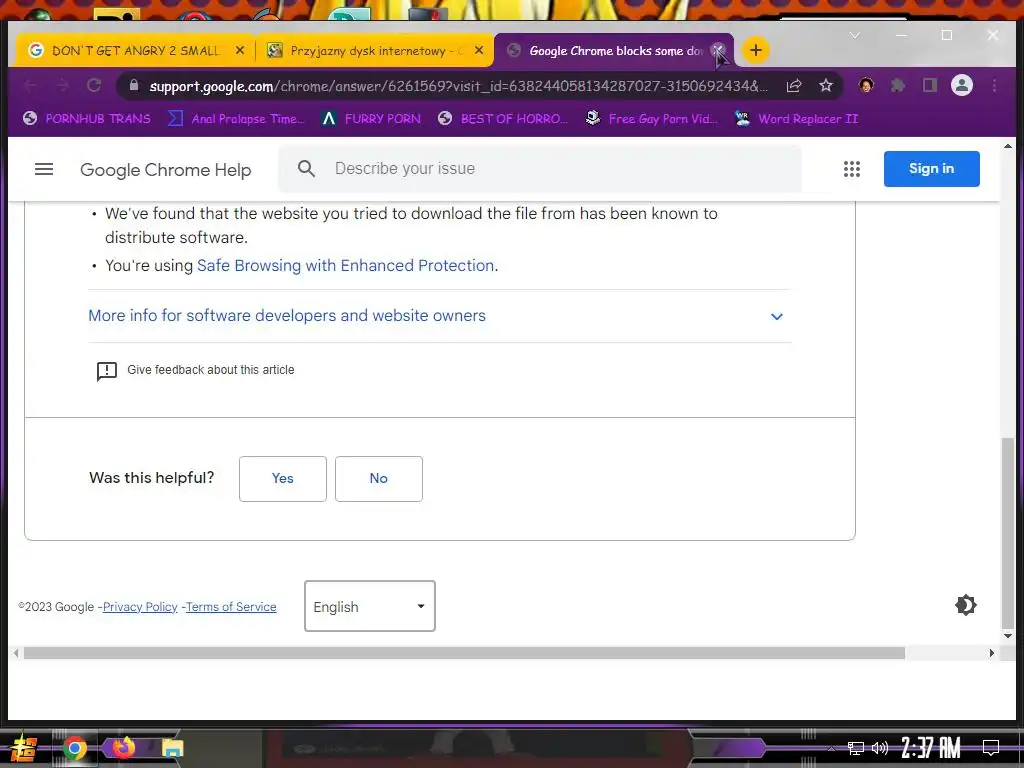Go back to the previous page

click(x=30, y=86)
